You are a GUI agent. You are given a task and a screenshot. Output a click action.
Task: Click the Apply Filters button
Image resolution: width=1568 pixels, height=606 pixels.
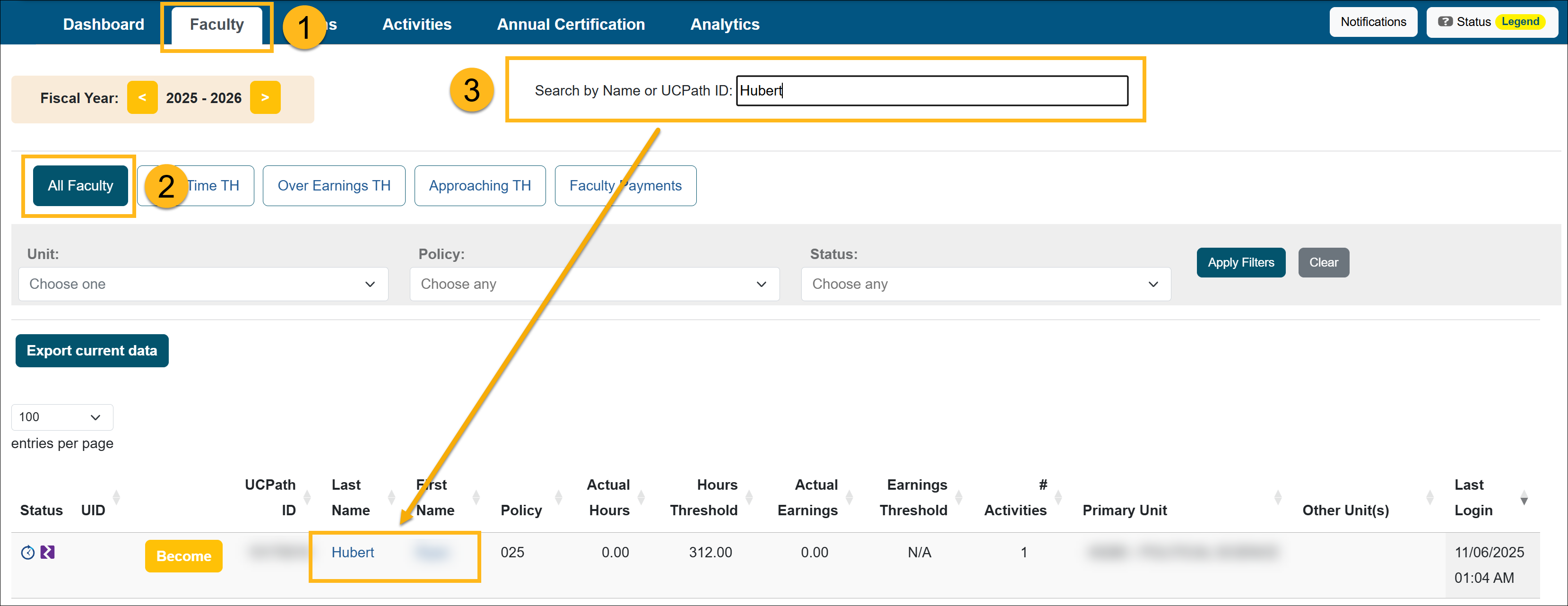coord(1240,262)
